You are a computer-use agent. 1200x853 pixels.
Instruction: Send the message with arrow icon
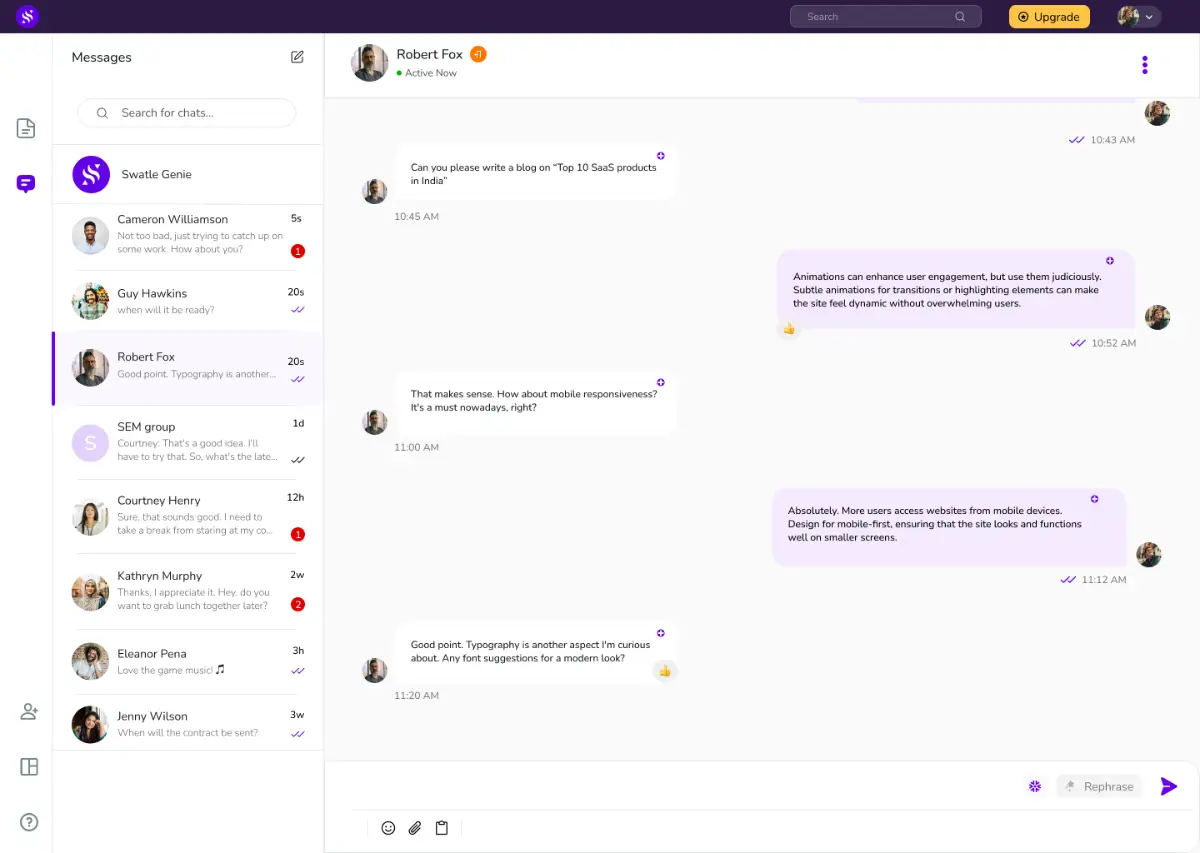(x=1168, y=787)
